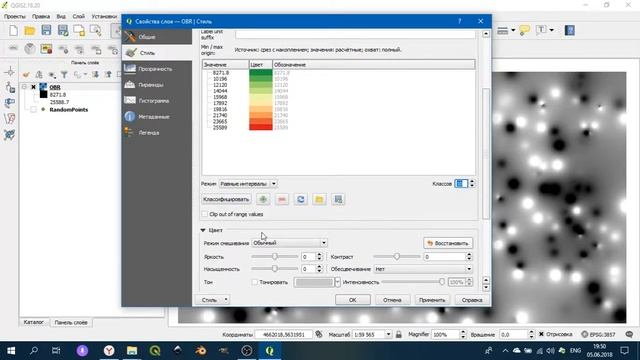Open the Projects menu
This screenshot has height=360, width=640.
[x=15, y=16]
